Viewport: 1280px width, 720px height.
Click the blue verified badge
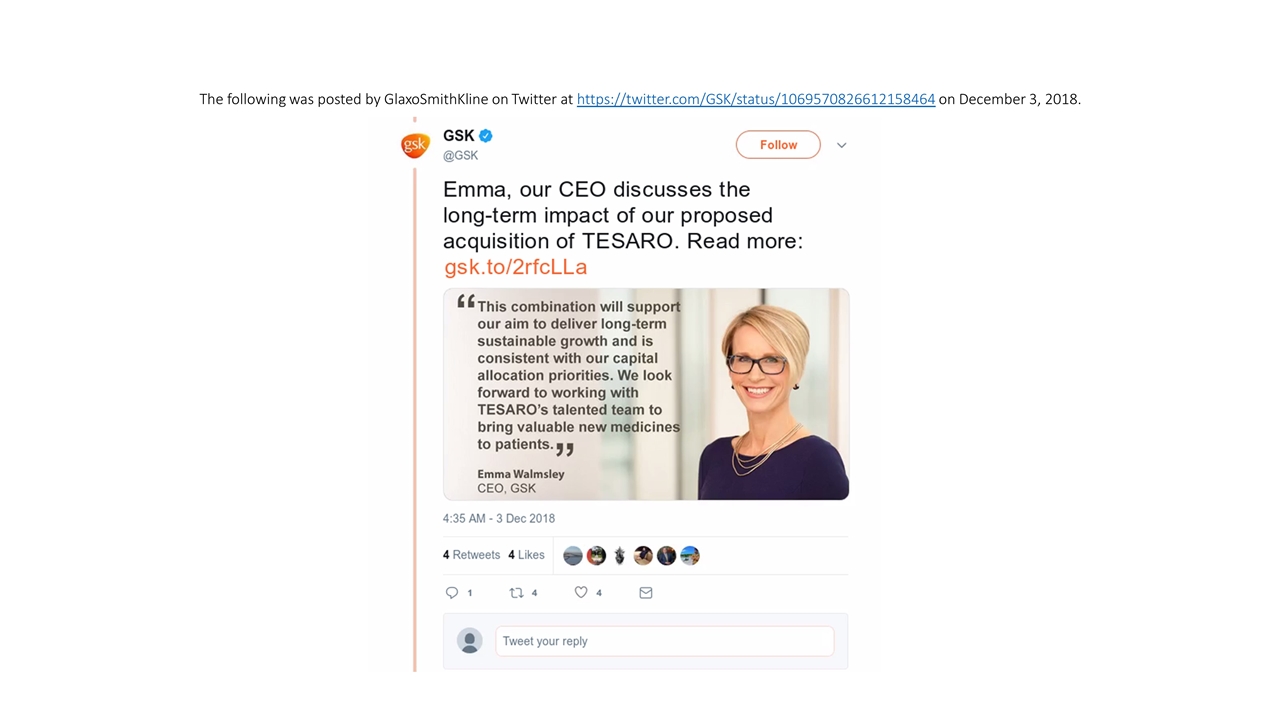[486, 136]
